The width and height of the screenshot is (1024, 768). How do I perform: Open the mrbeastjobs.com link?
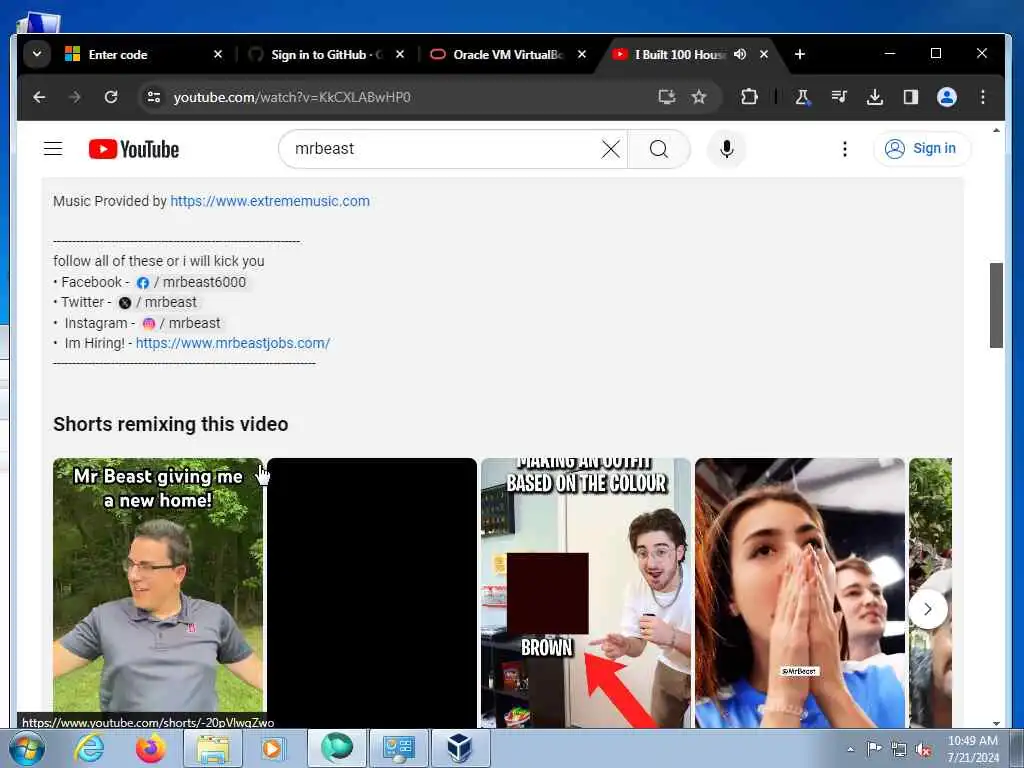233,343
